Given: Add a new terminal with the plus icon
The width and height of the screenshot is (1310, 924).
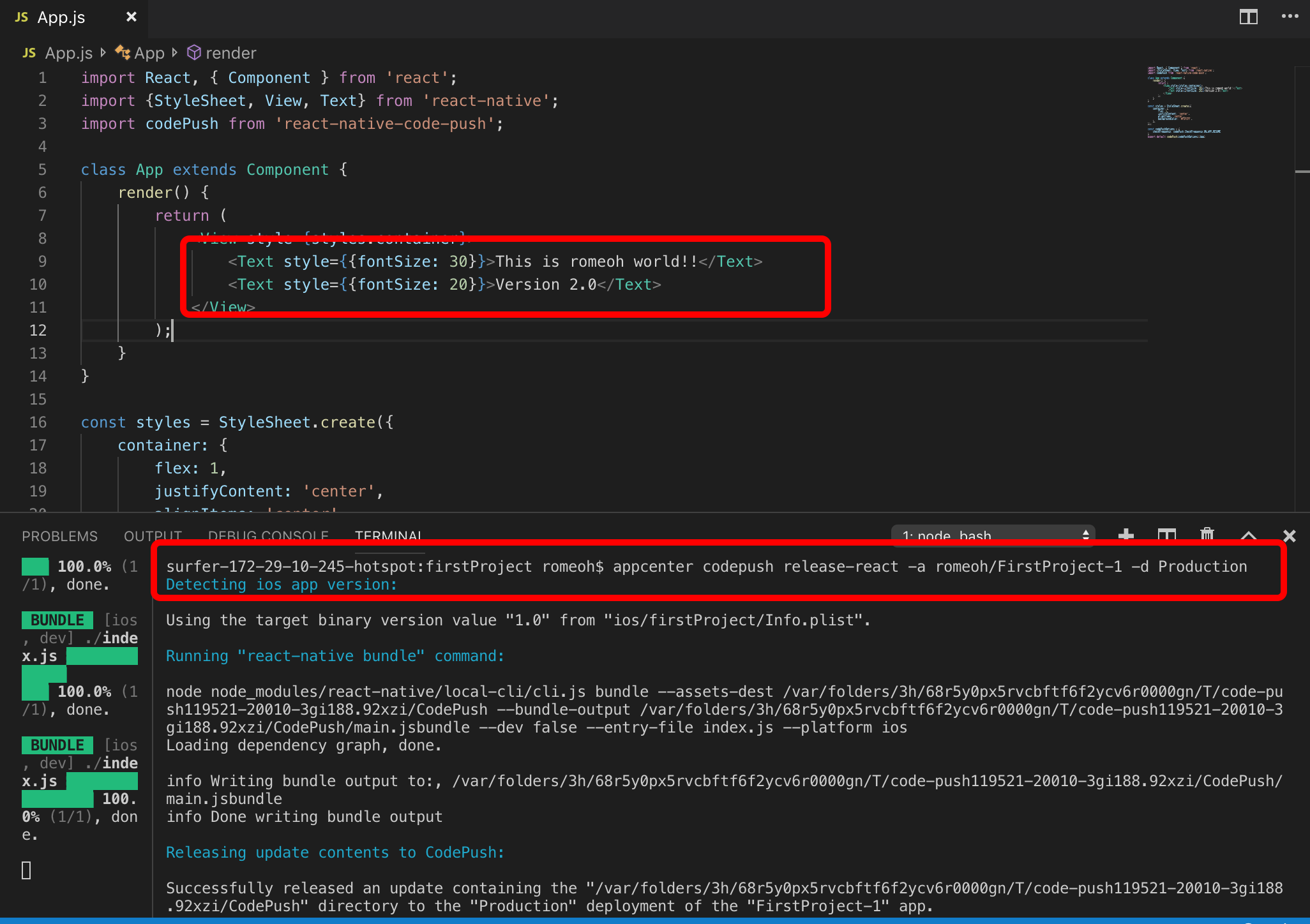Looking at the screenshot, I should pyautogui.click(x=1126, y=535).
